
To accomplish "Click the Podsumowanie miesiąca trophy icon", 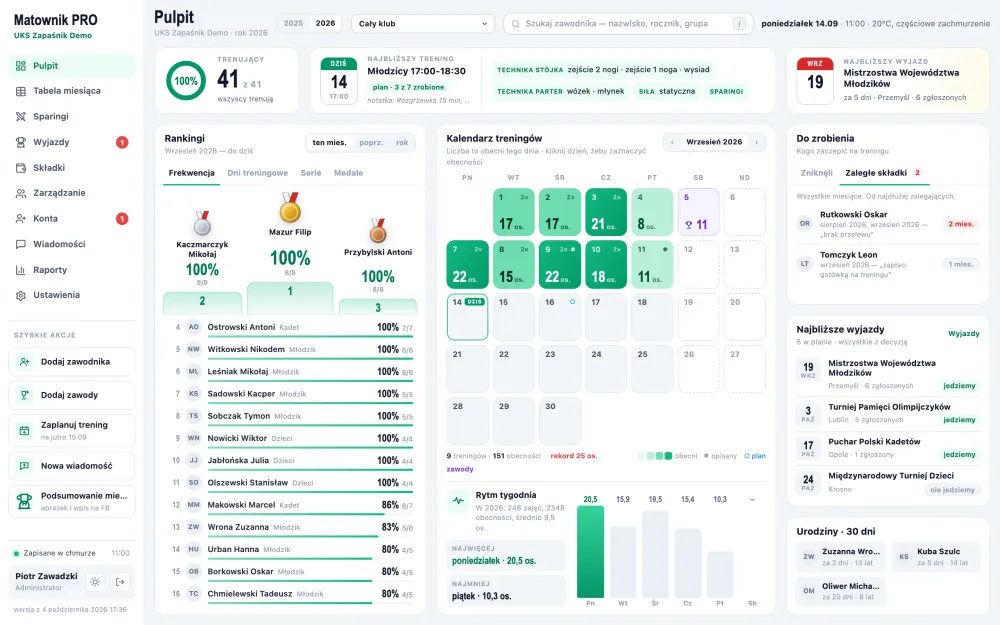I will point(24,501).
